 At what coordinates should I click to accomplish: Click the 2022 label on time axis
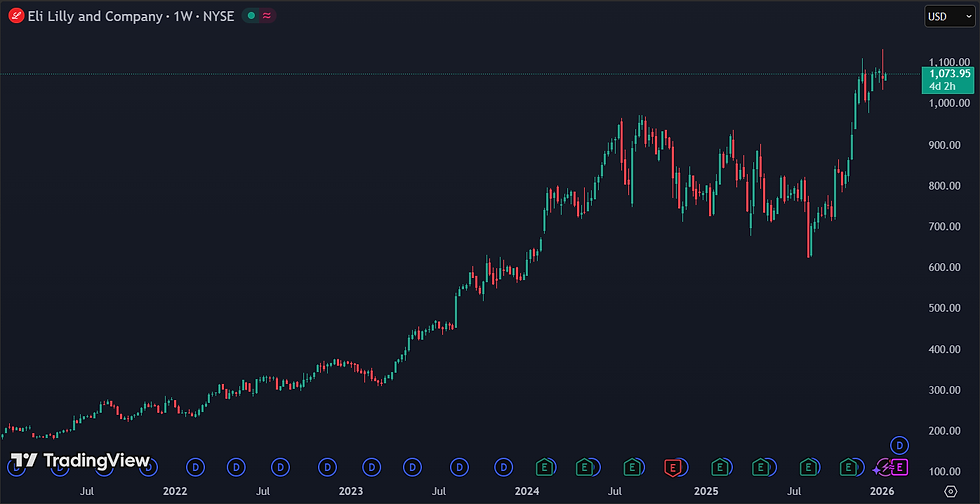(175, 491)
